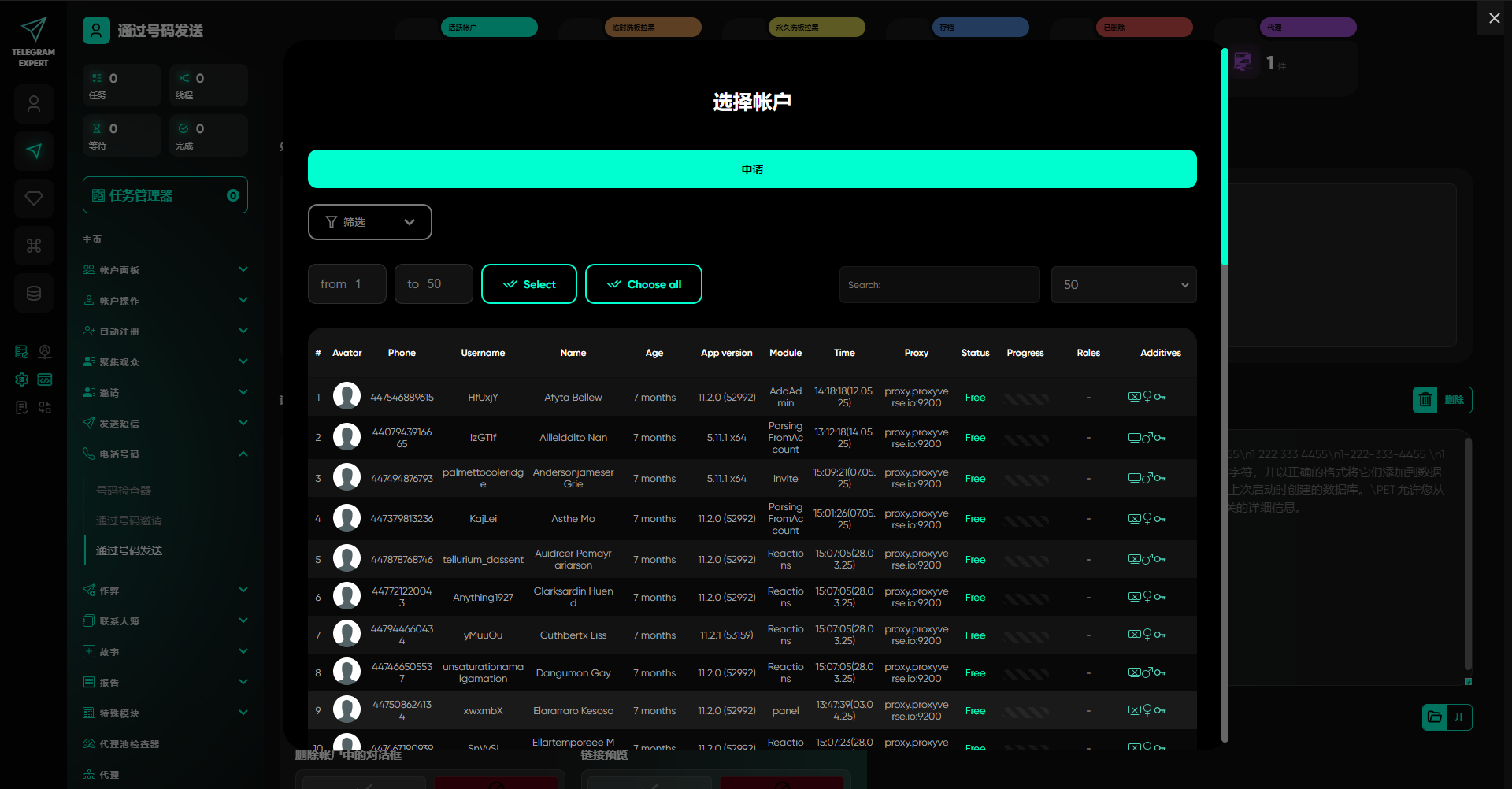Expand the 帐户面板 sidebar section

(243, 270)
